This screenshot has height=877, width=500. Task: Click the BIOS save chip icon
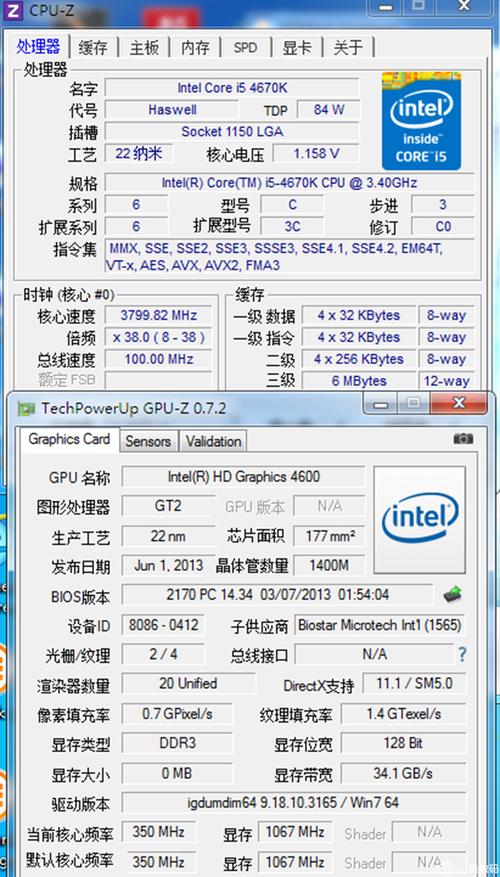452,595
